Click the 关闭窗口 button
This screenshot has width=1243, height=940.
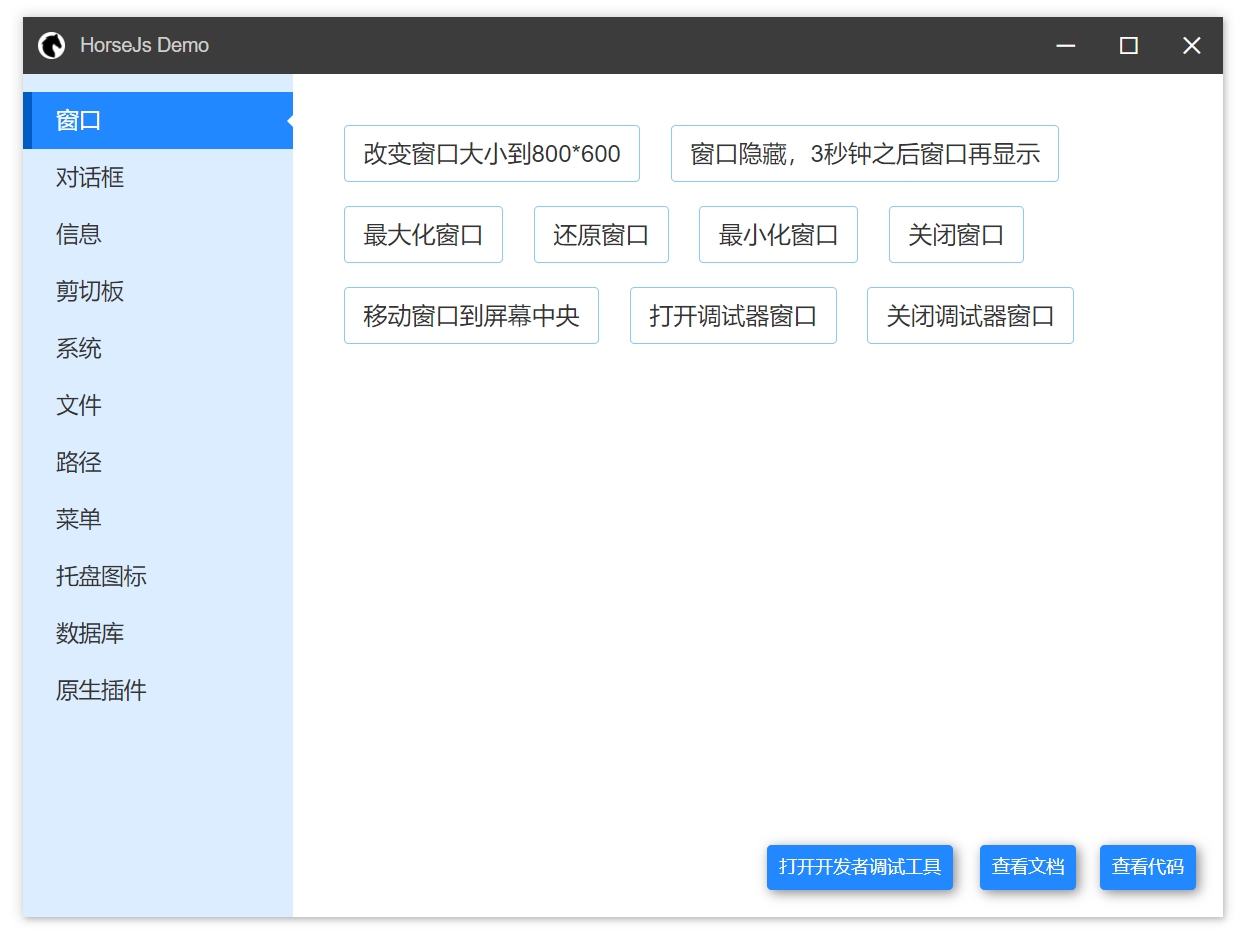coord(956,235)
